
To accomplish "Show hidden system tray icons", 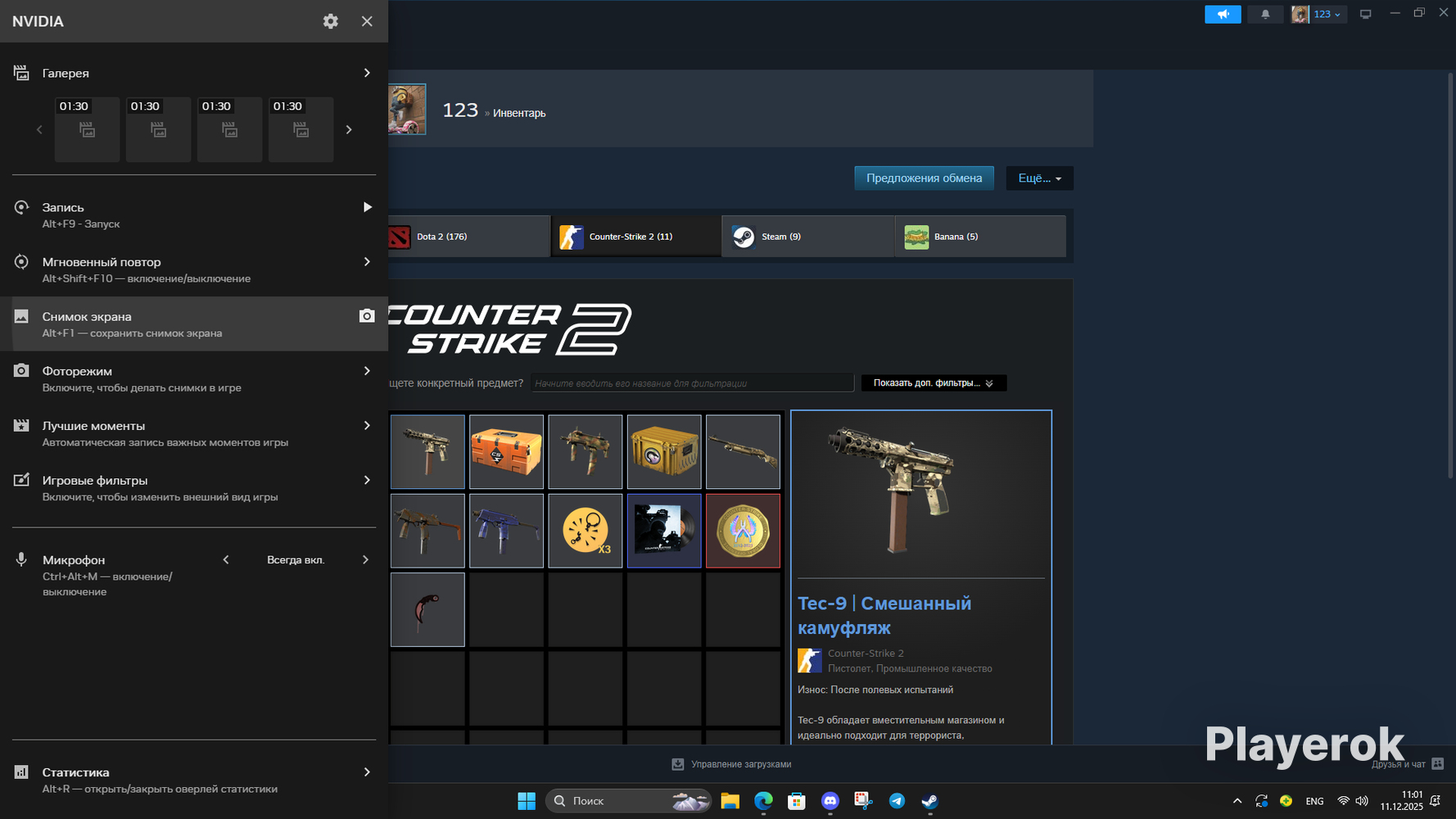I will [x=1237, y=801].
